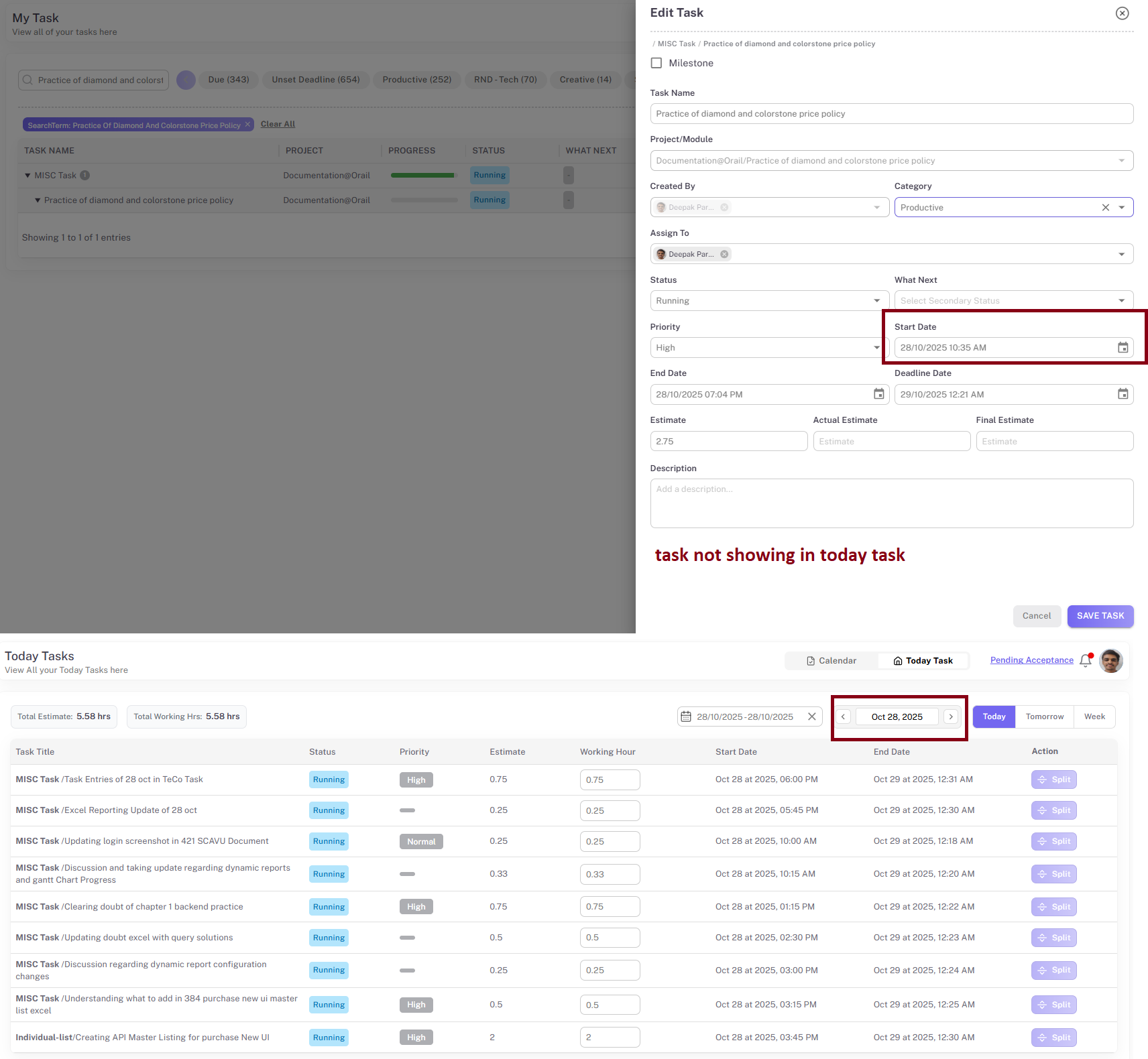Image resolution: width=1148 pixels, height=1059 pixels.
Task: Go to previous day arrow
Action: click(843, 717)
